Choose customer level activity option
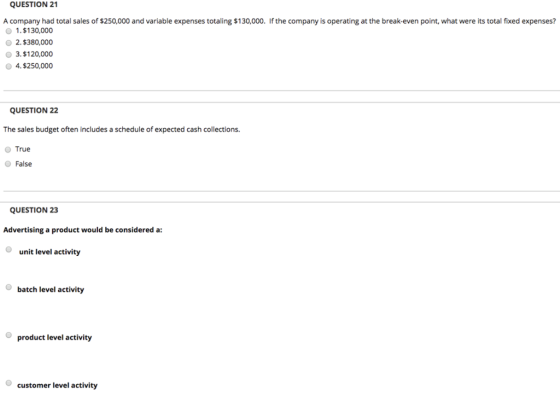 click(9, 383)
